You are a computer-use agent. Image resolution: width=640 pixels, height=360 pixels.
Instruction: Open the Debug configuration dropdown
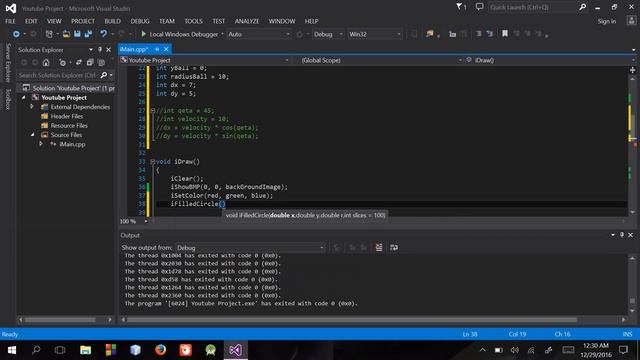(328, 34)
